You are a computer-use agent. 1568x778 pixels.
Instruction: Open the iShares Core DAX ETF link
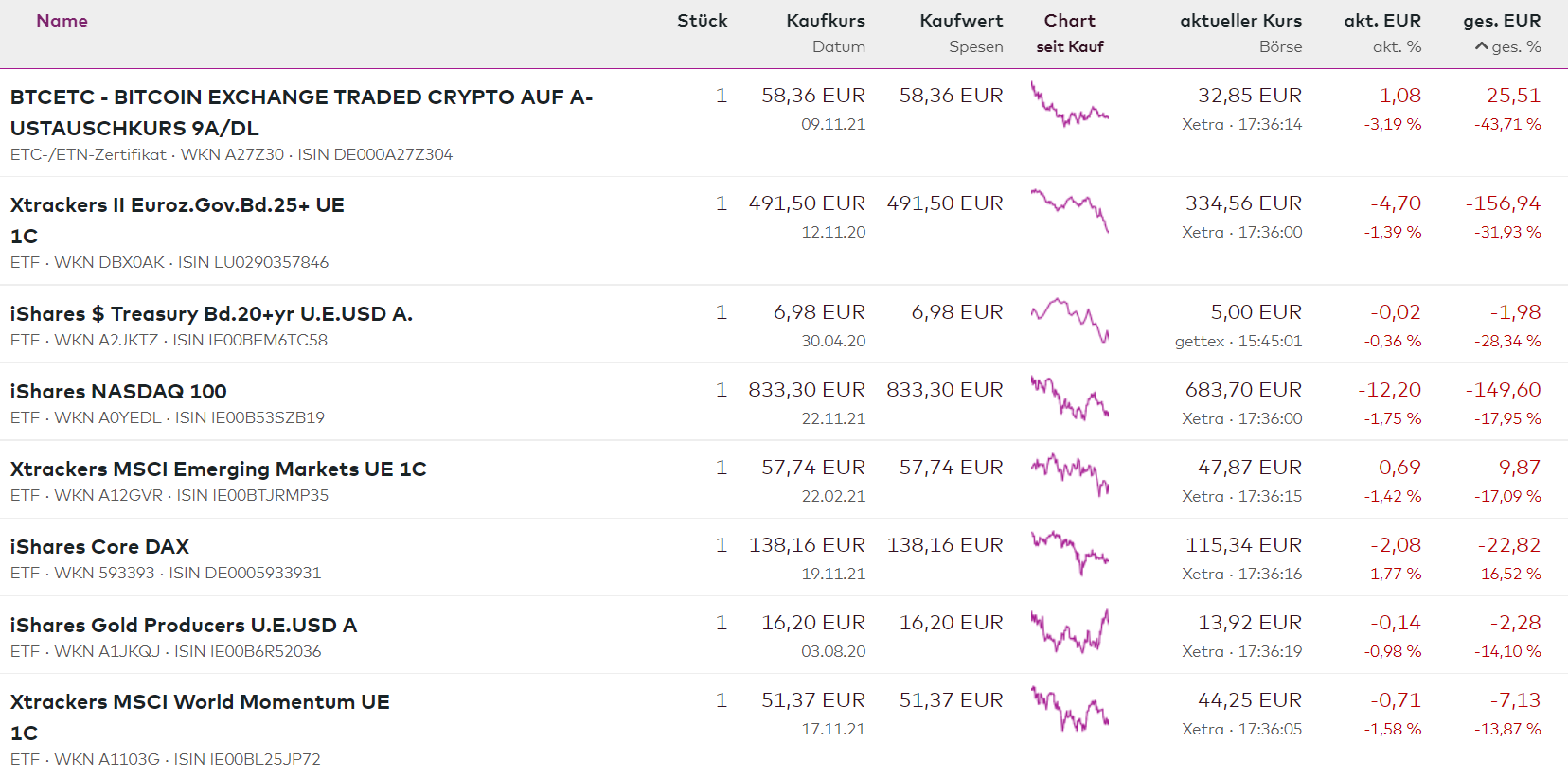click(99, 546)
